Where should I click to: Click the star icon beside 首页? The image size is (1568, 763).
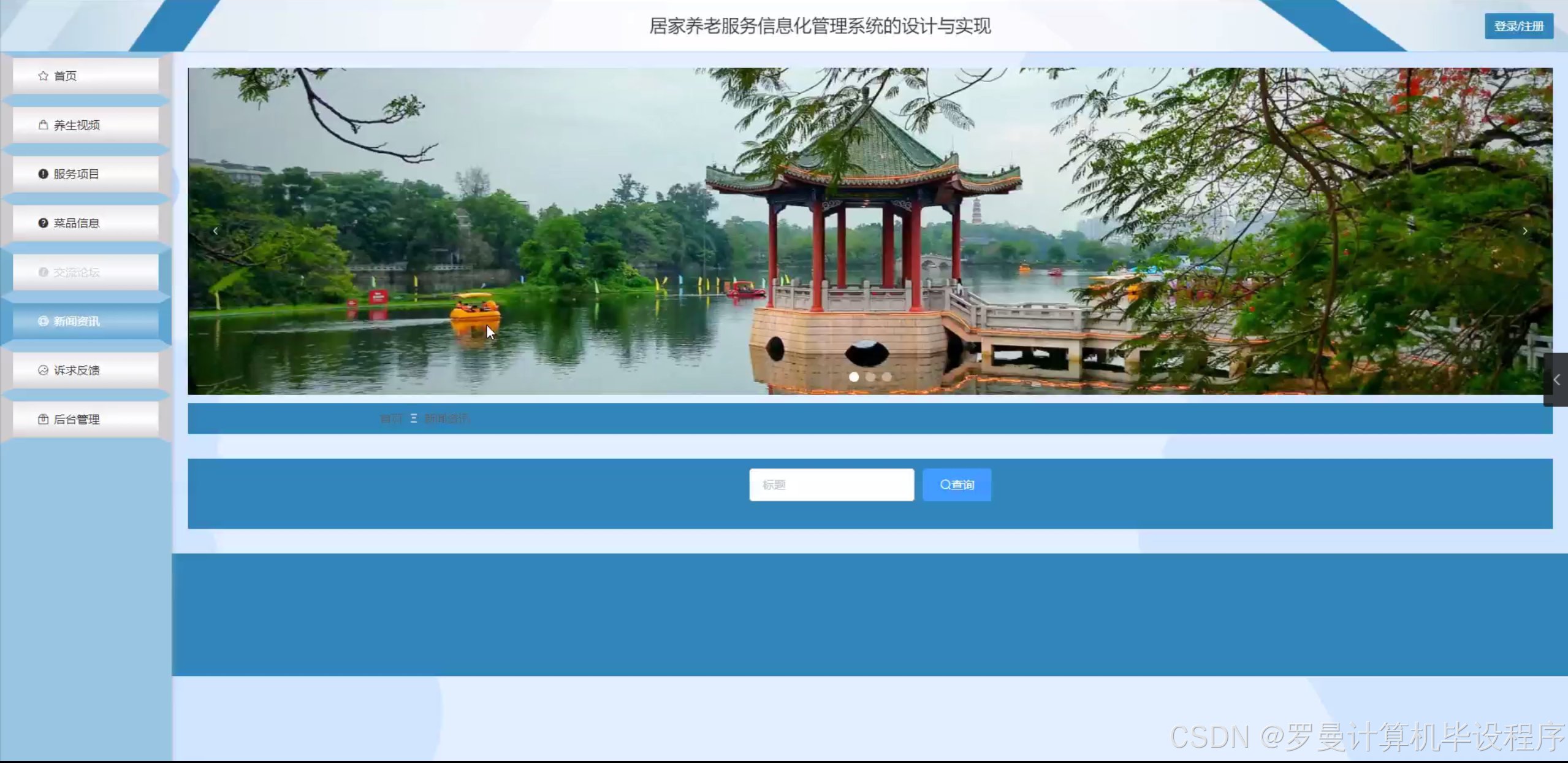click(x=43, y=76)
